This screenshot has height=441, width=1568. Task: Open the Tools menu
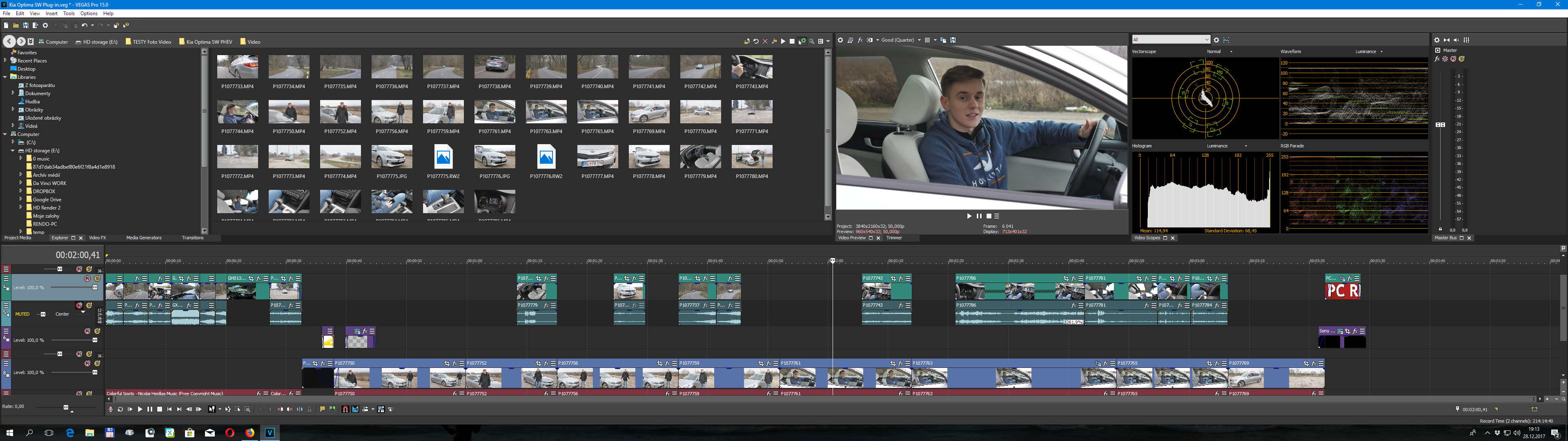(x=69, y=13)
